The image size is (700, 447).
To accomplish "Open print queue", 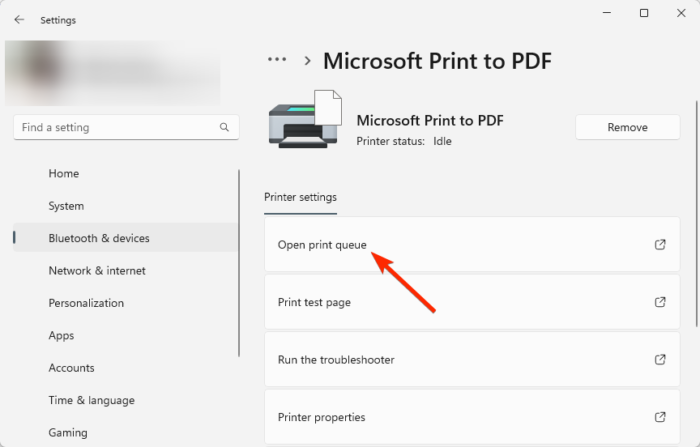I will pyautogui.click(x=322, y=245).
